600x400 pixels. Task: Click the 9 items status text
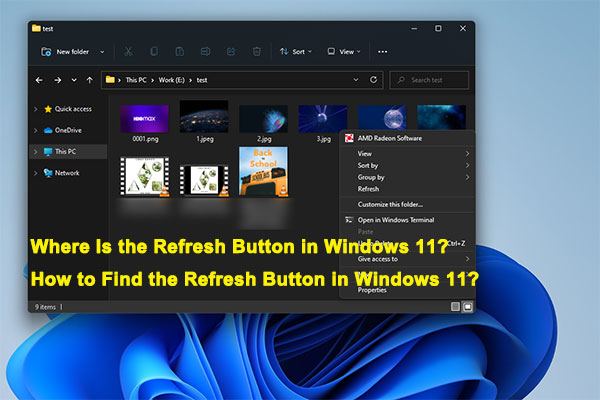[x=45, y=307]
